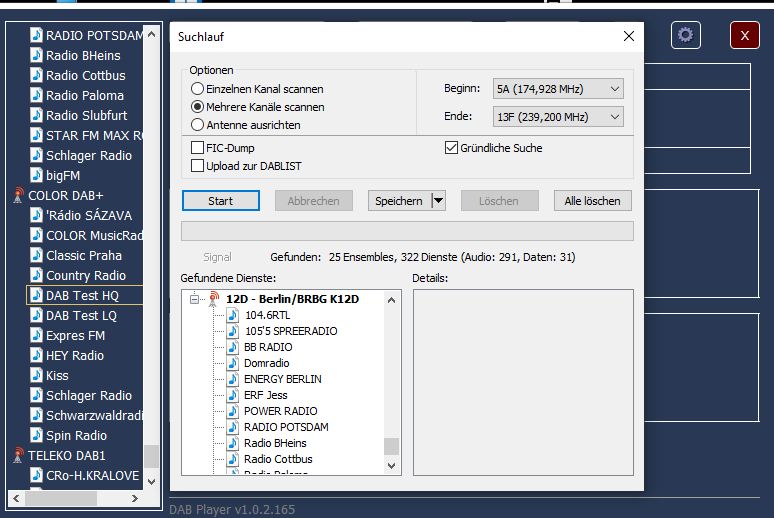This screenshot has height=518, width=774.
Task: Select Radio Slubfurt in the sidebar
Action: tap(86, 115)
